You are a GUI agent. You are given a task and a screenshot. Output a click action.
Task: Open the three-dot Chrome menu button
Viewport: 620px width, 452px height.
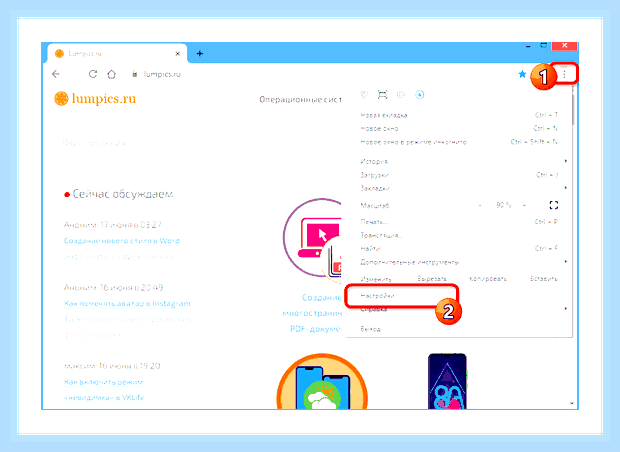pos(565,74)
